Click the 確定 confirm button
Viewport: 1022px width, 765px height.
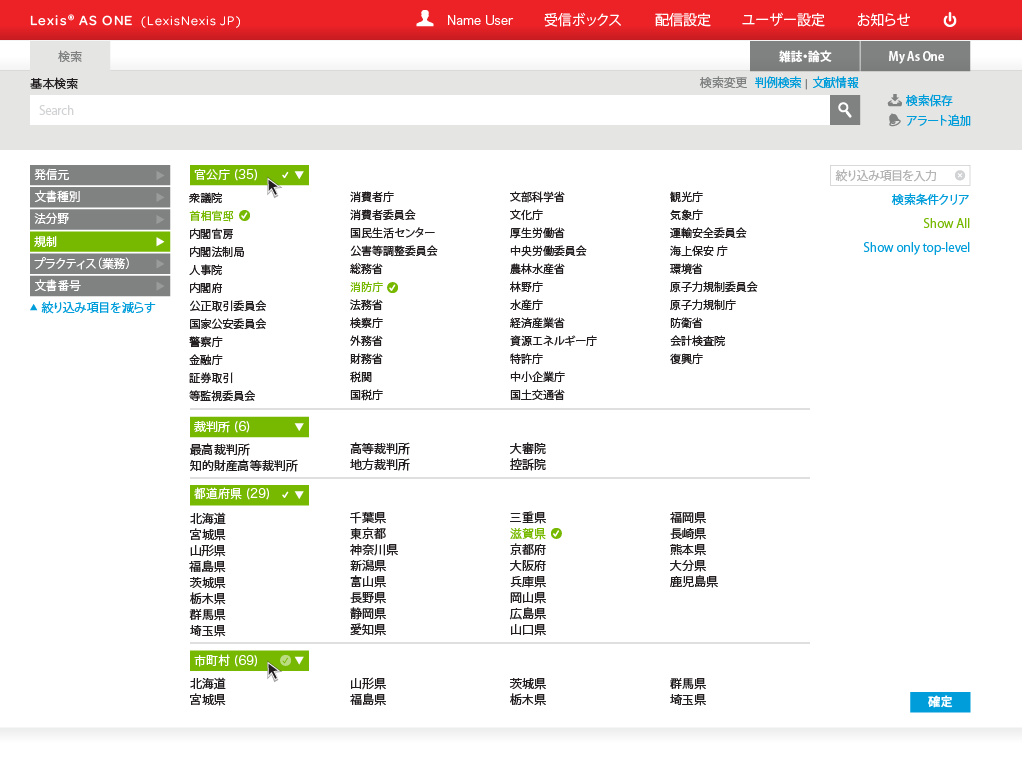pyautogui.click(x=940, y=702)
